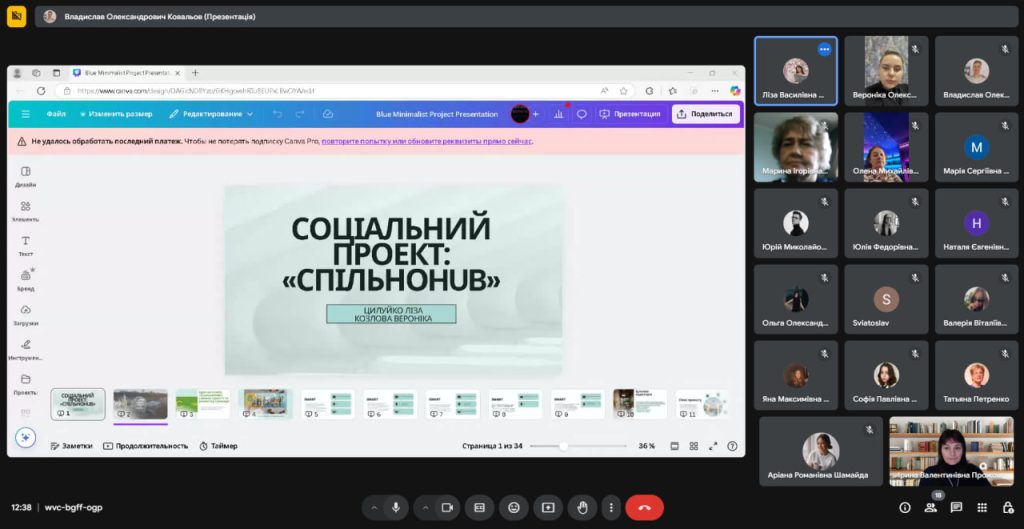1024x529 pixels.
Task: Toggle the camera on or off
Action: pyautogui.click(x=447, y=507)
